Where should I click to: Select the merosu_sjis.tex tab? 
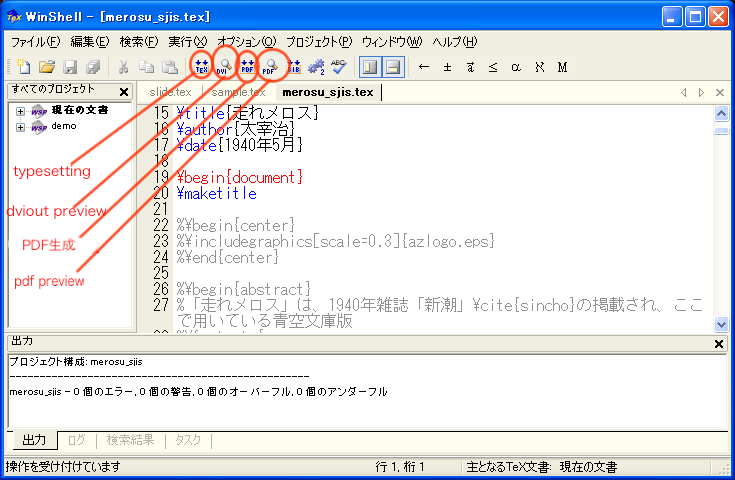(x=328, y=92)
